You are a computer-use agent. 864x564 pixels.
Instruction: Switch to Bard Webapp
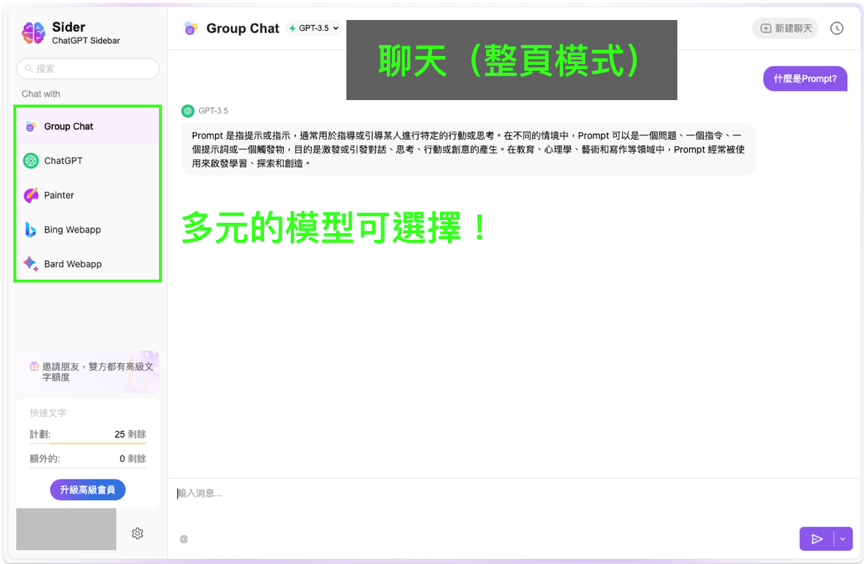point(88,264)
